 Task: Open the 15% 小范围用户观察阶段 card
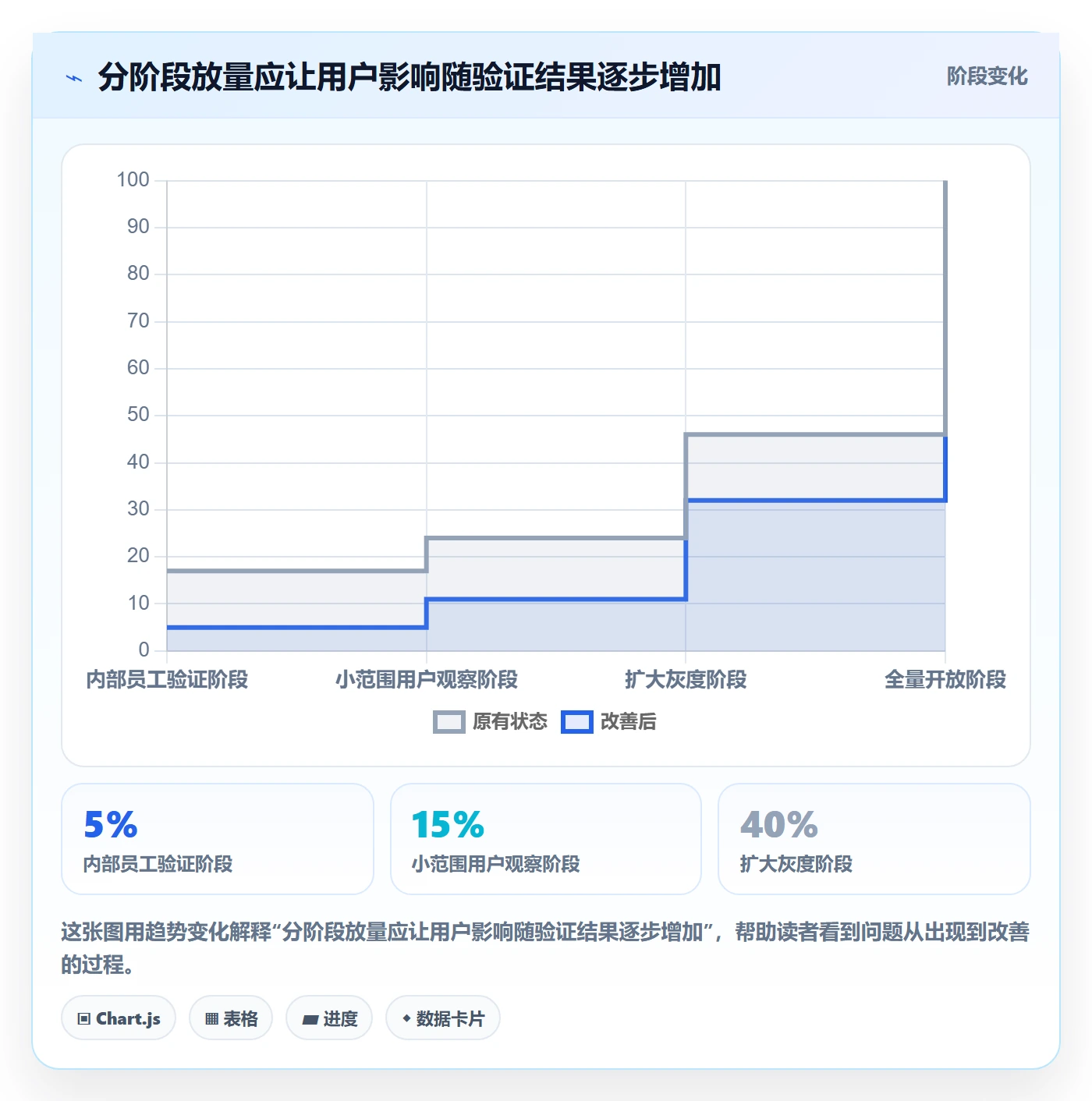546,839
